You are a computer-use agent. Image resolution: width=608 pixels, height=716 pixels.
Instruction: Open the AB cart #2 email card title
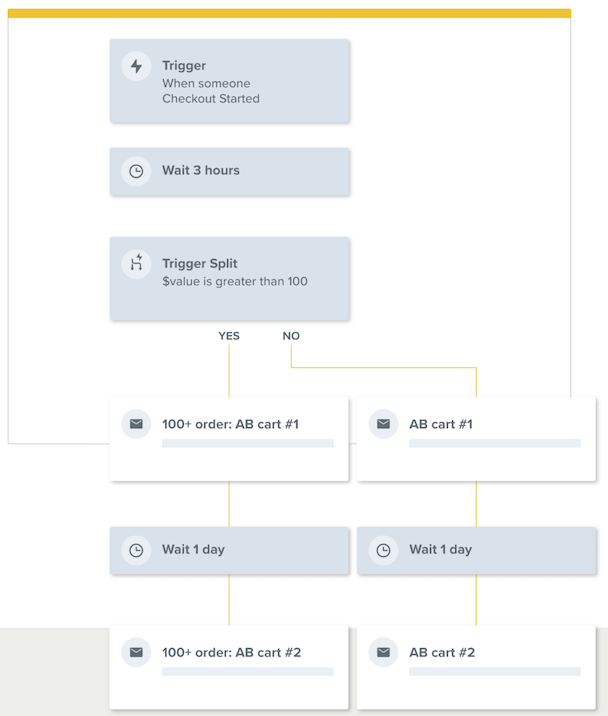442,652
